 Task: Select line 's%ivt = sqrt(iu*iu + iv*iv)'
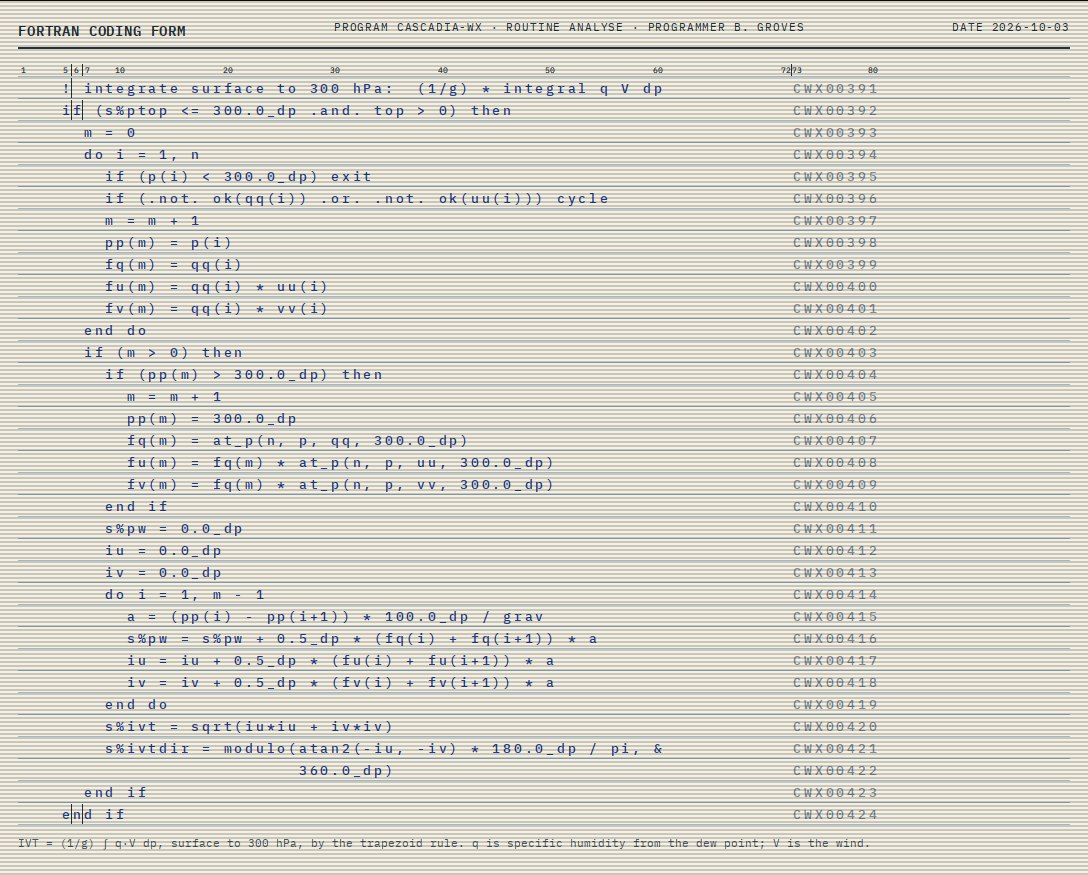point(249,727)
